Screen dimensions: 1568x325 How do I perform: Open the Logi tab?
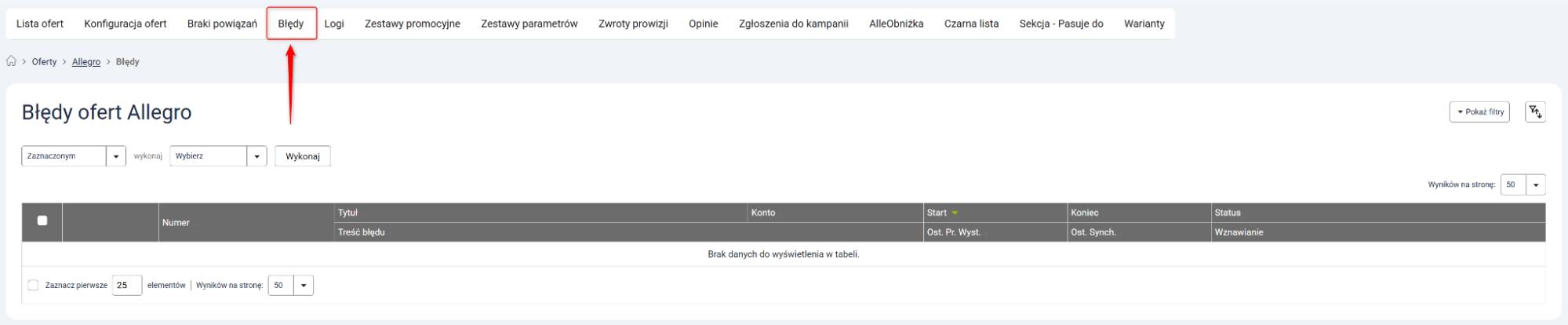(334, 24)
